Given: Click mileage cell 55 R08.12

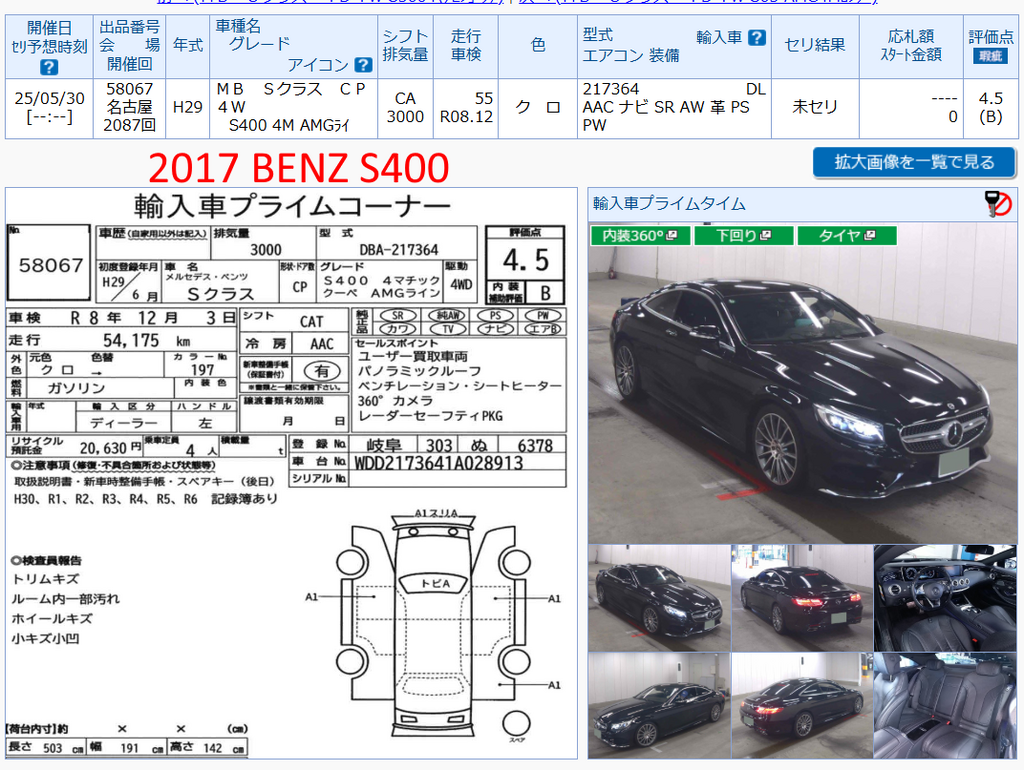Looking at the screenshot, I should pyautogui.click(x=466, y=108).
